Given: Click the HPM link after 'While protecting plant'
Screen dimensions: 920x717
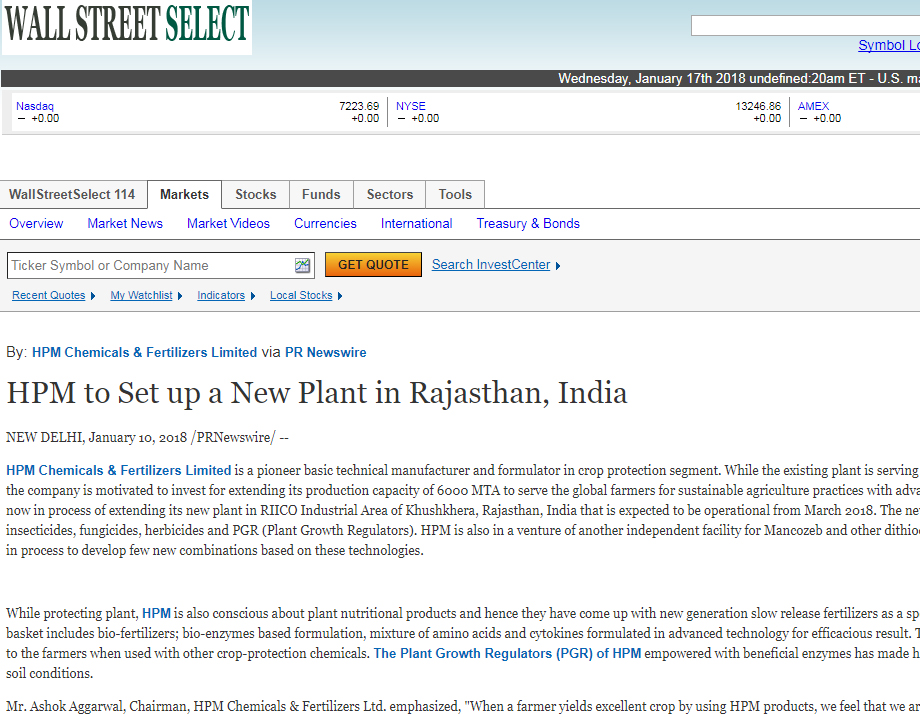Looking at the screenshot, I should click(x=156, y=614).
